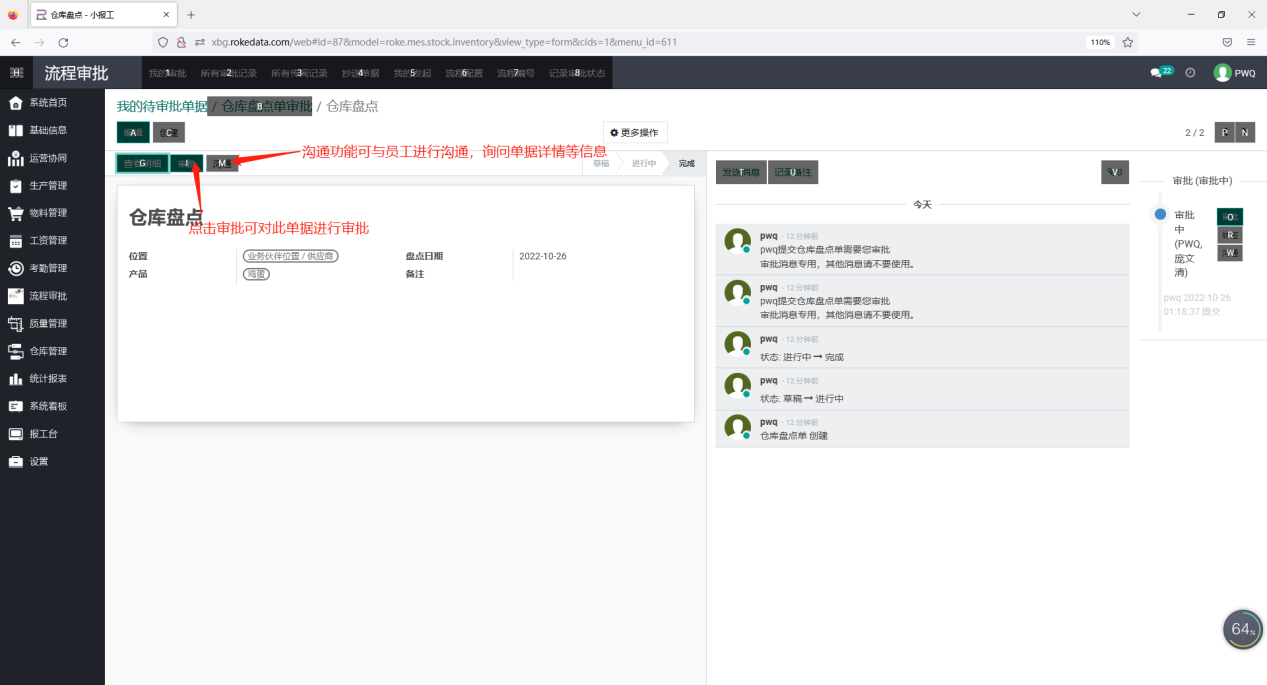Click the 设置 briefcase icon in sidebar
The image size is (1267, 685).
point(16,462)
